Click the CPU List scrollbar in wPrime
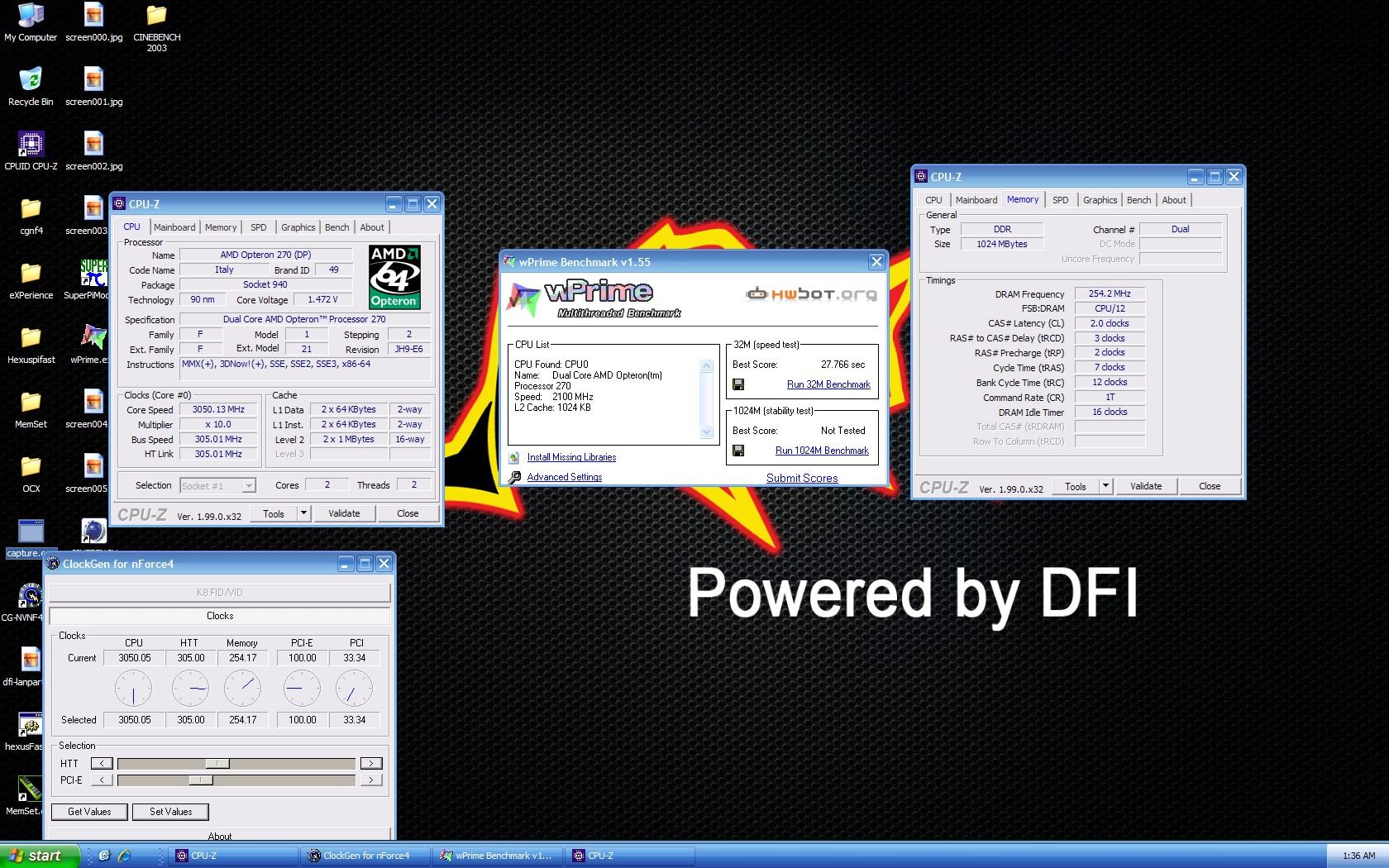This screenshot has width=1389, height=868. (706, 398)
